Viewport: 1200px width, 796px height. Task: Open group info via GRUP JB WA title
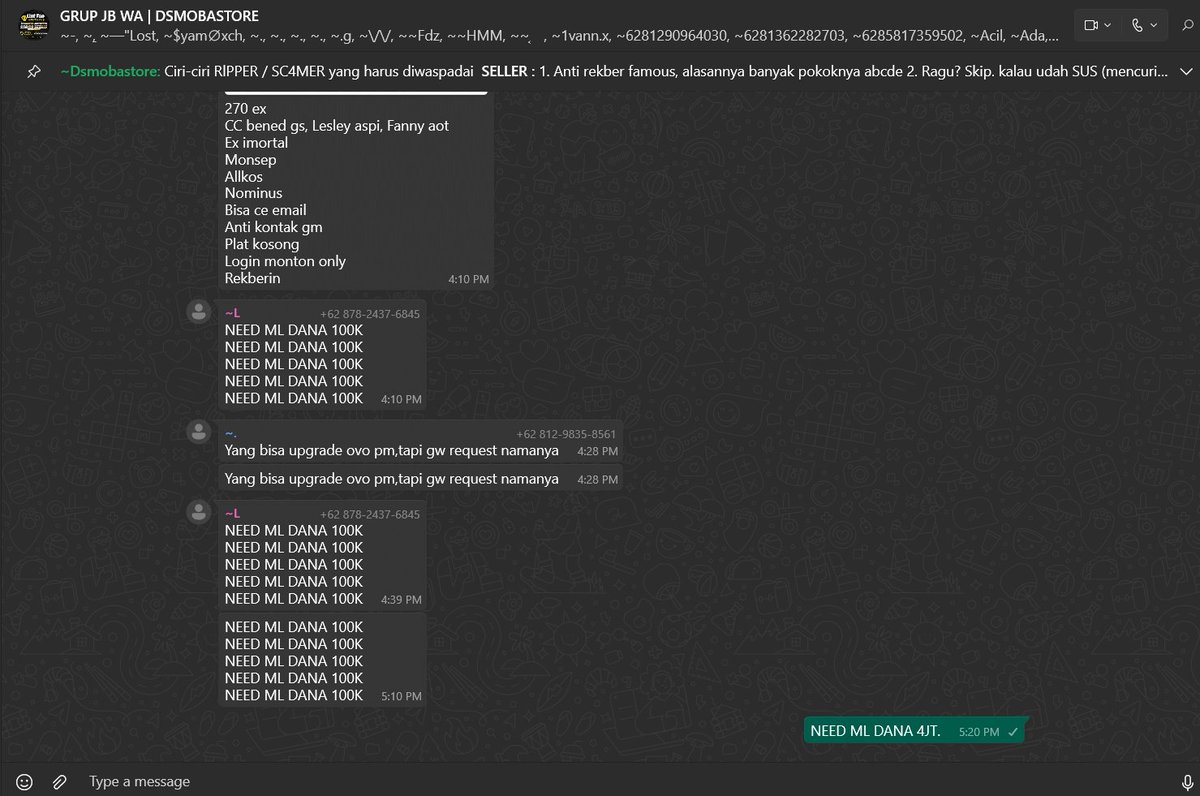tap(159, 16)
